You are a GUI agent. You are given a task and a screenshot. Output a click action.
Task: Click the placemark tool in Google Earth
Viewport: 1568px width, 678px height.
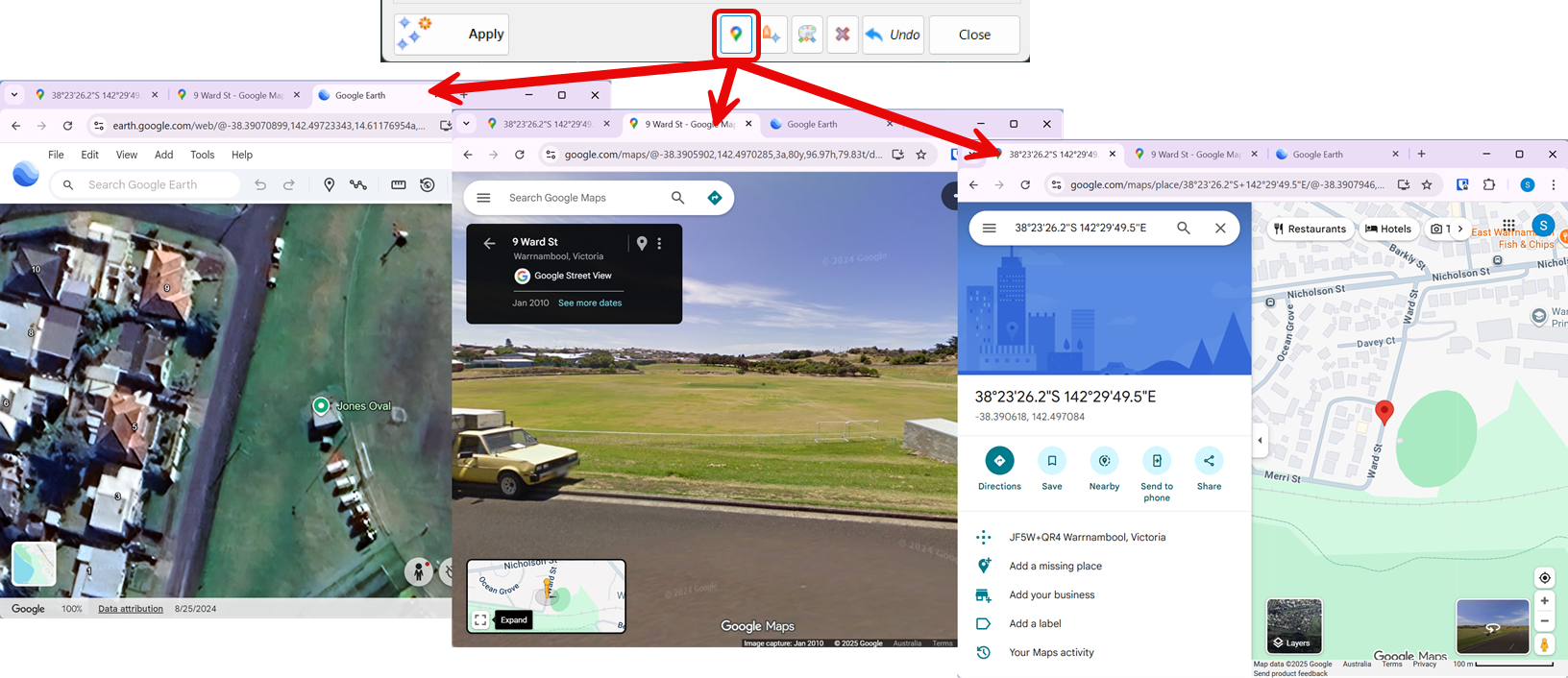329,184
